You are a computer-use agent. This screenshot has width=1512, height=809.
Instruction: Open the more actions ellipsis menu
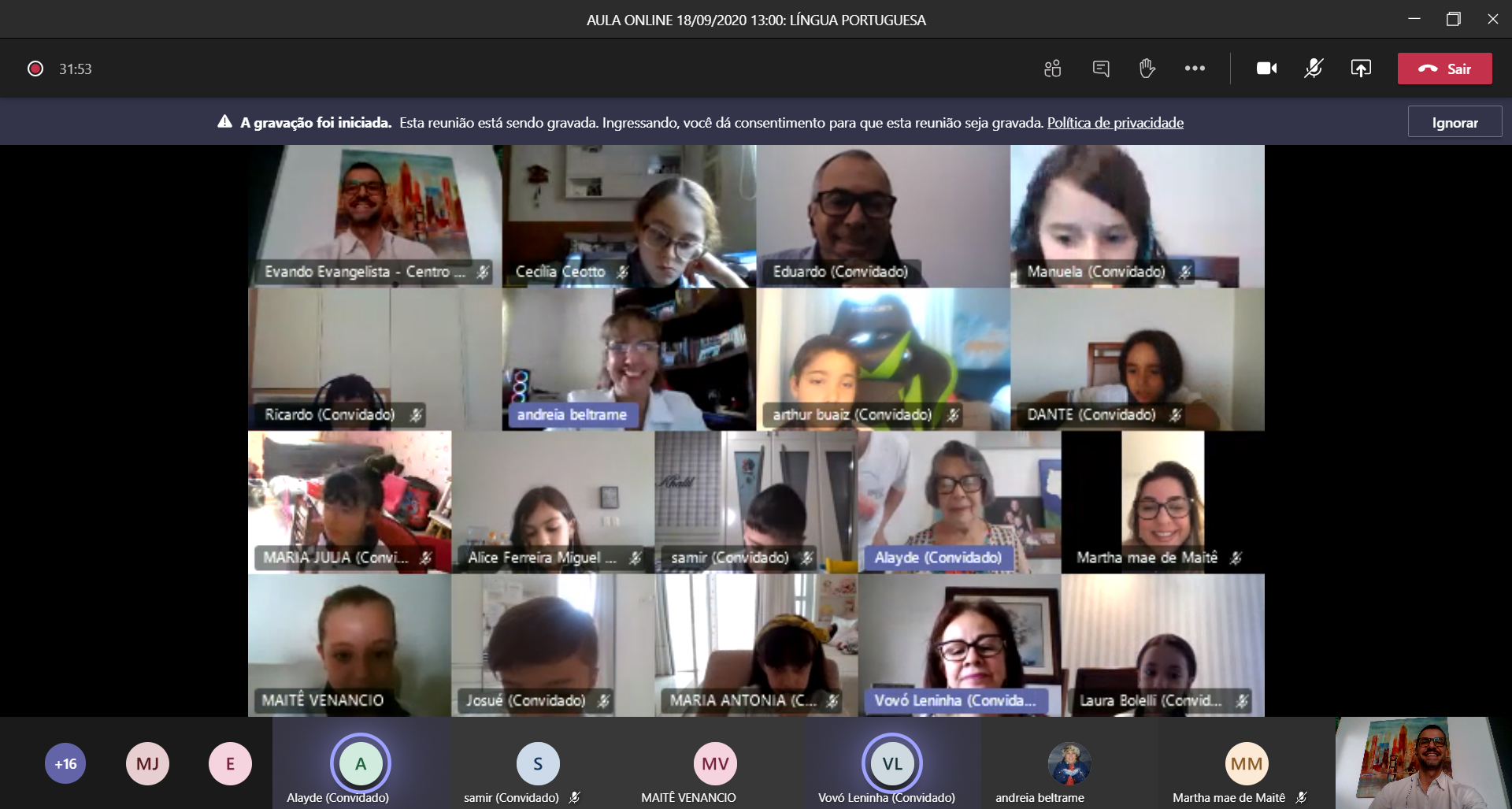(x=1195, y=69)
